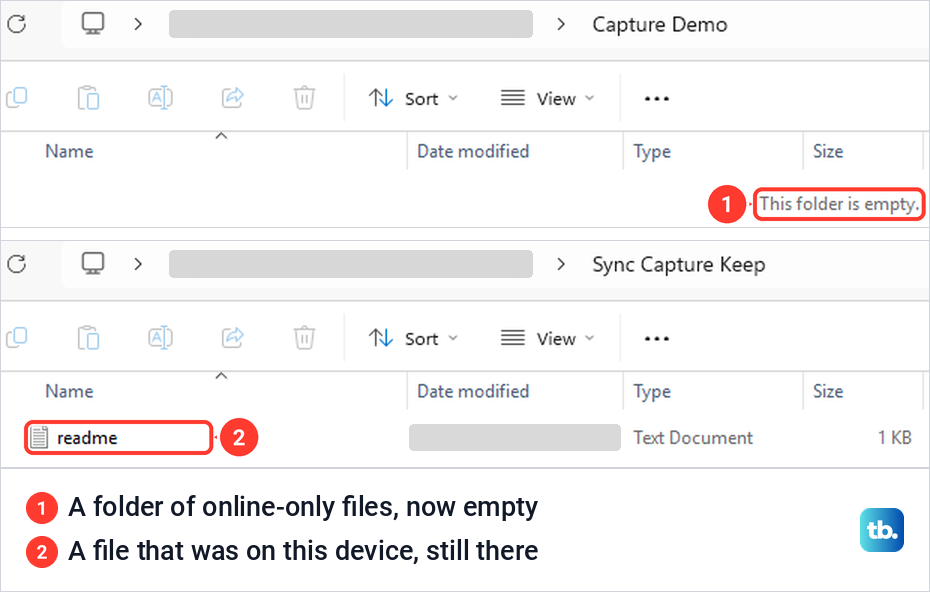Expand the chevron before Capture Demo breadcrumb
The width and height of the screenshot is (930, 592).
[x=560, y=24]
